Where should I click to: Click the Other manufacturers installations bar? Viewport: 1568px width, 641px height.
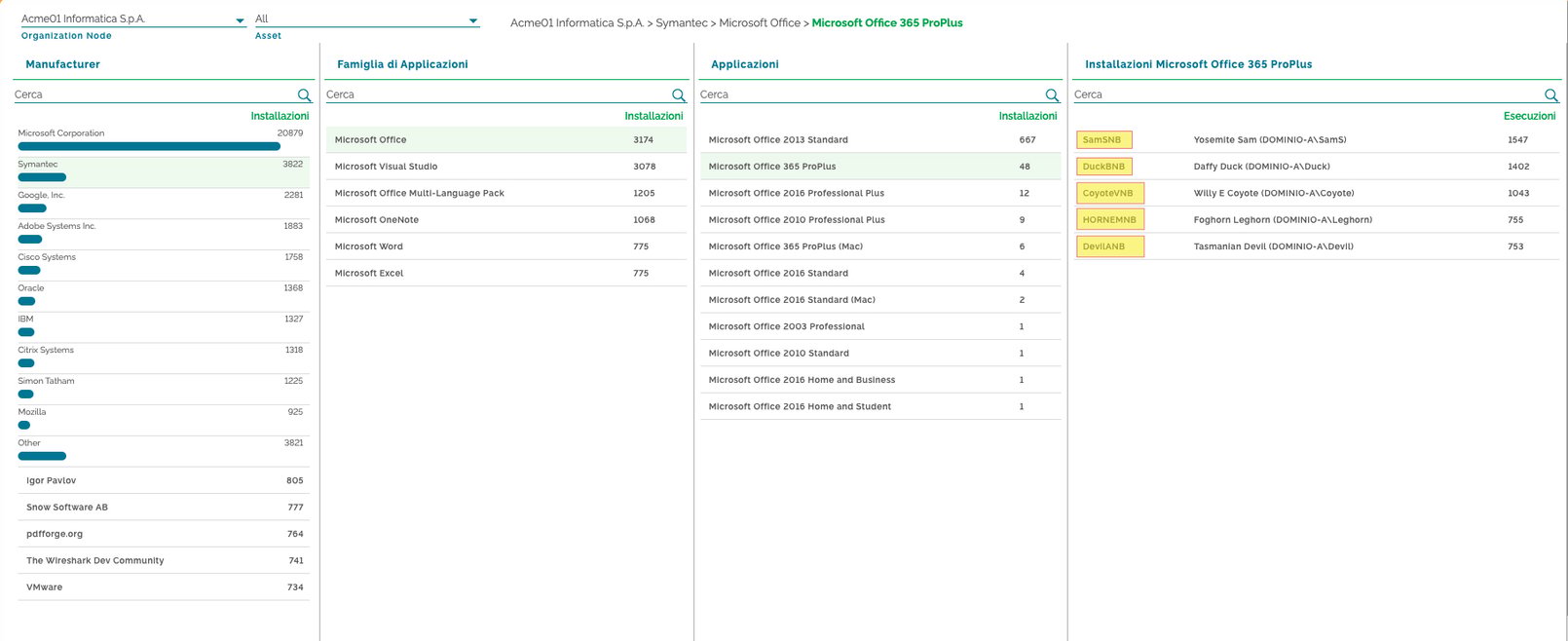click(42, 456)
